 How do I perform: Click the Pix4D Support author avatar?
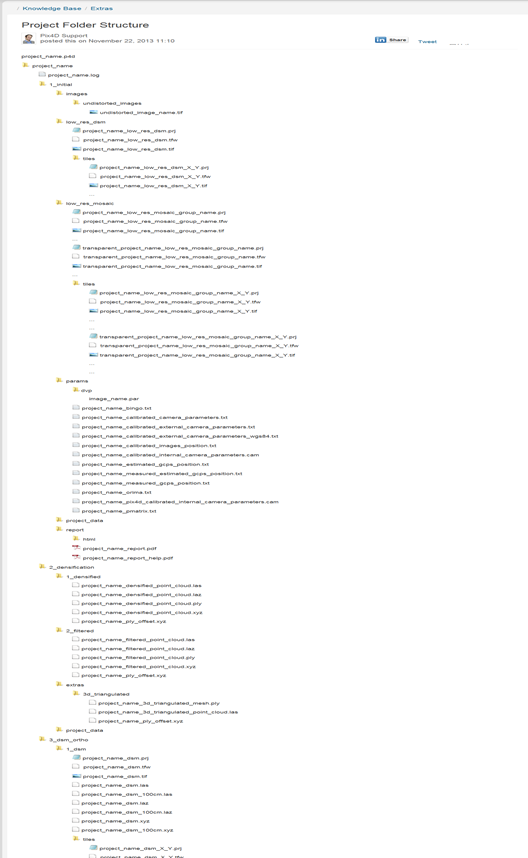click(28, 38)
